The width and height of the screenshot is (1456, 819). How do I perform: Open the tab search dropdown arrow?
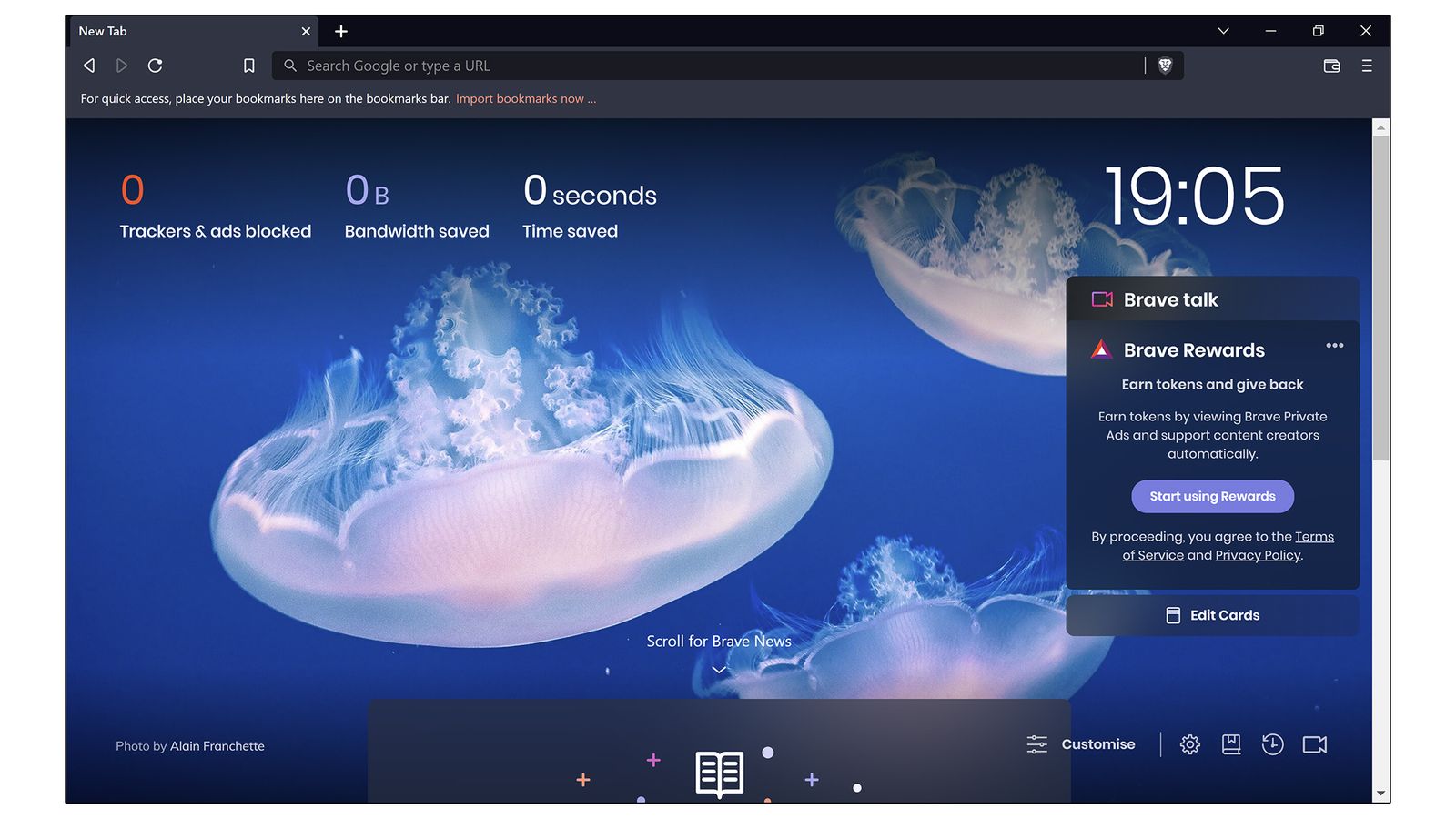tap(1223, 31)
